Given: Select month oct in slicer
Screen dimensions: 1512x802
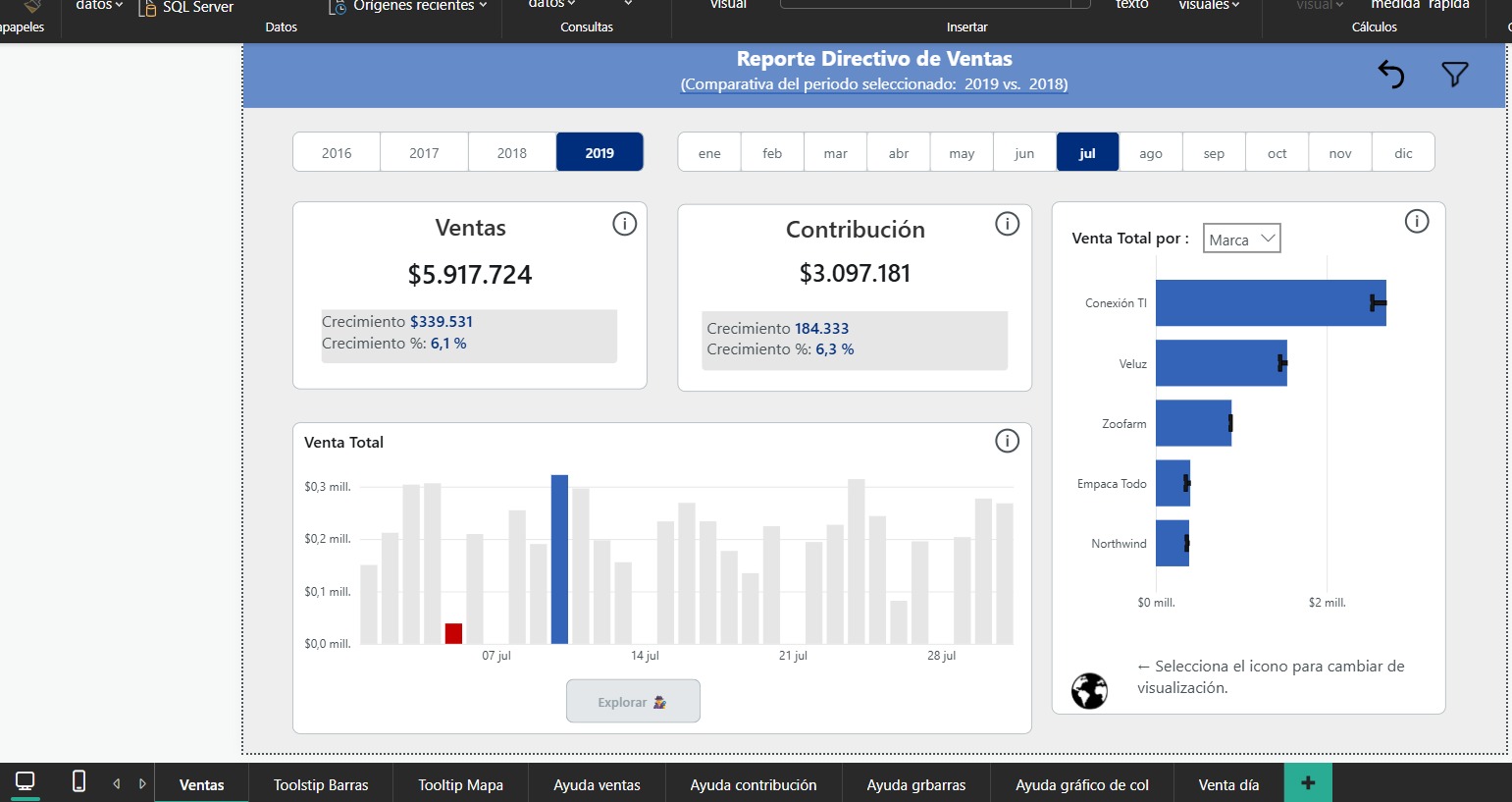Looking at the screenshot, I should pos(1277,152).
